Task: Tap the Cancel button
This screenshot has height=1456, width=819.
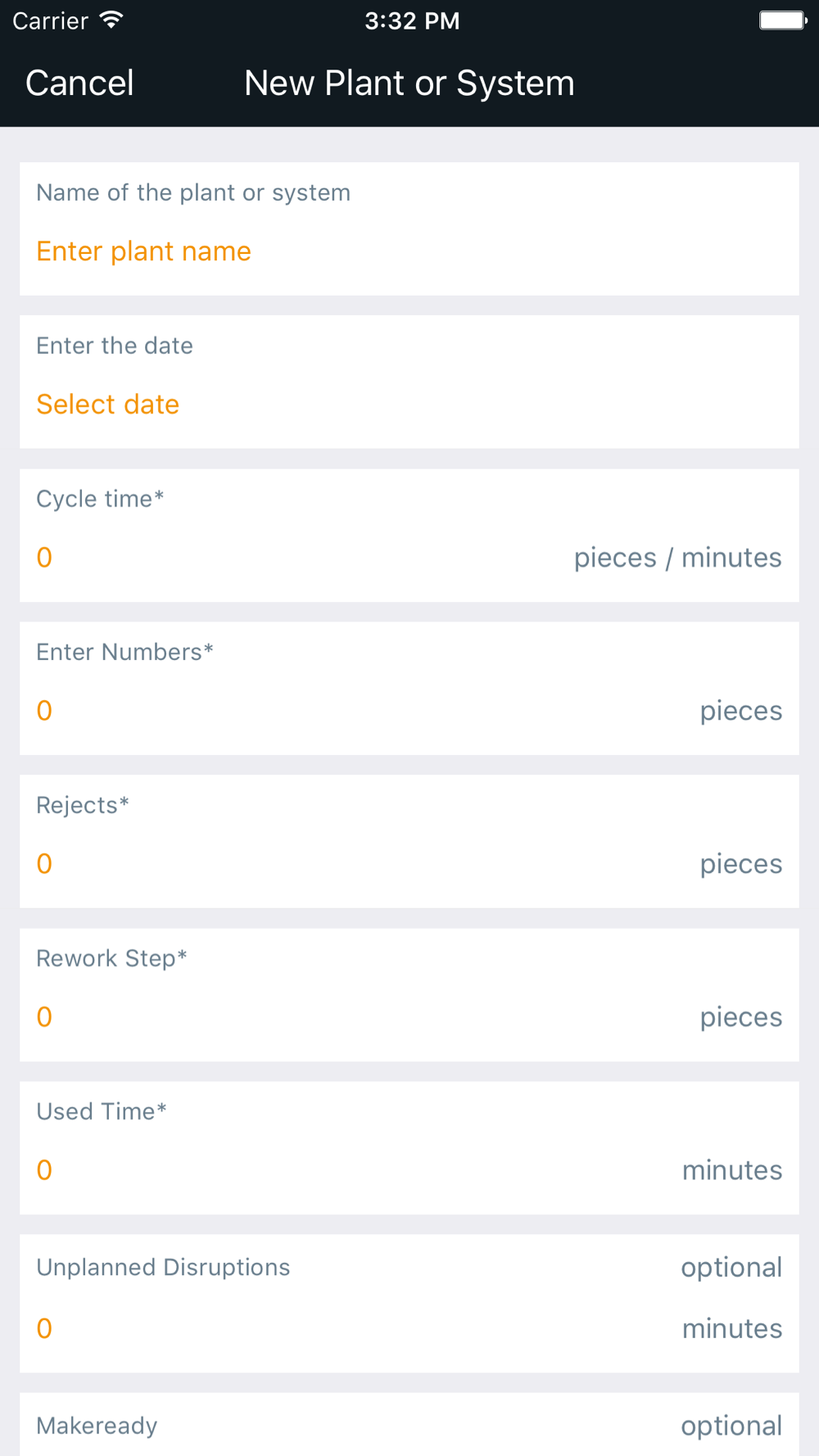Action: pos(79,84)
